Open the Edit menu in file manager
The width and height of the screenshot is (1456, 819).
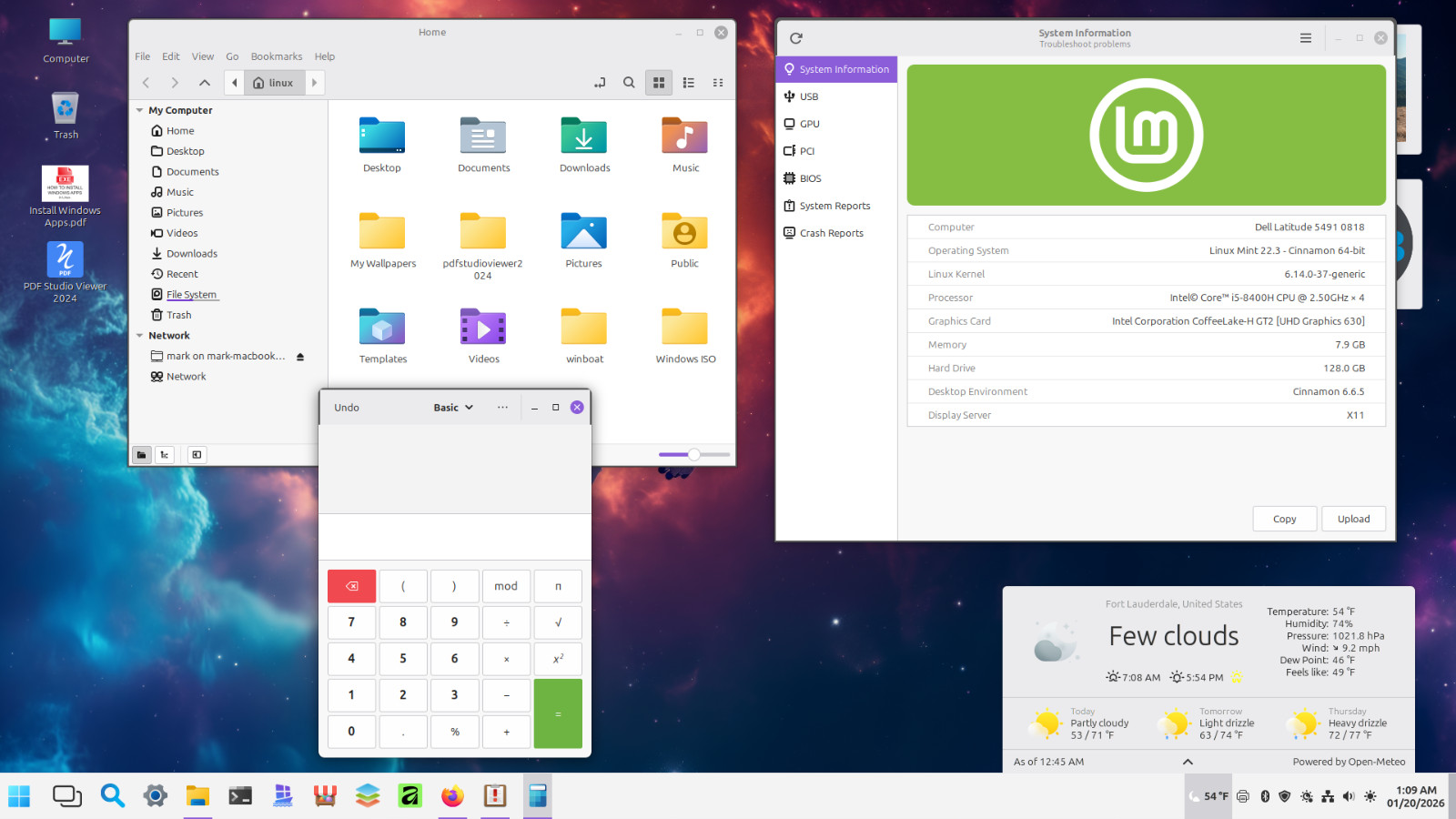pos(171,56)
